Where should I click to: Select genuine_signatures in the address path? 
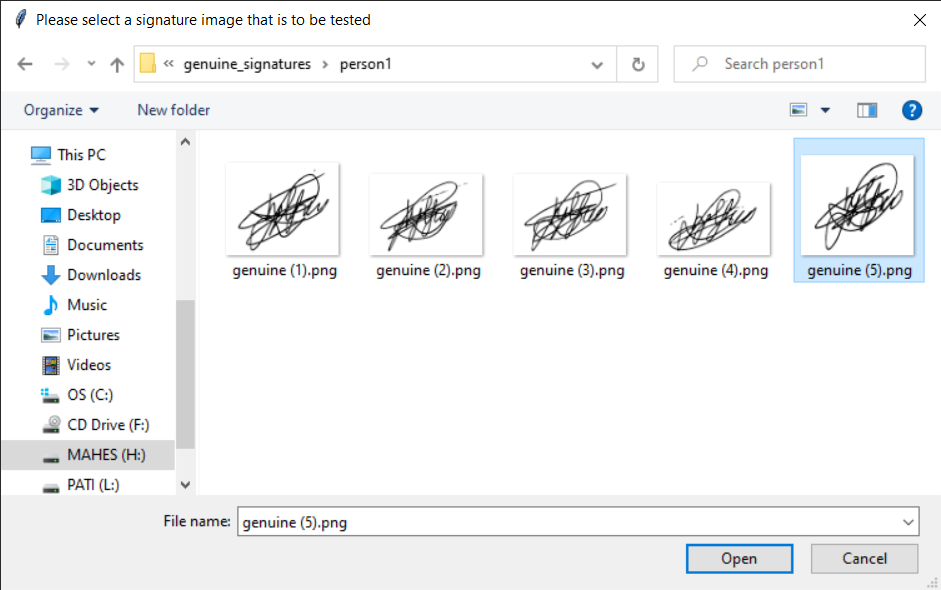(247, 64)
